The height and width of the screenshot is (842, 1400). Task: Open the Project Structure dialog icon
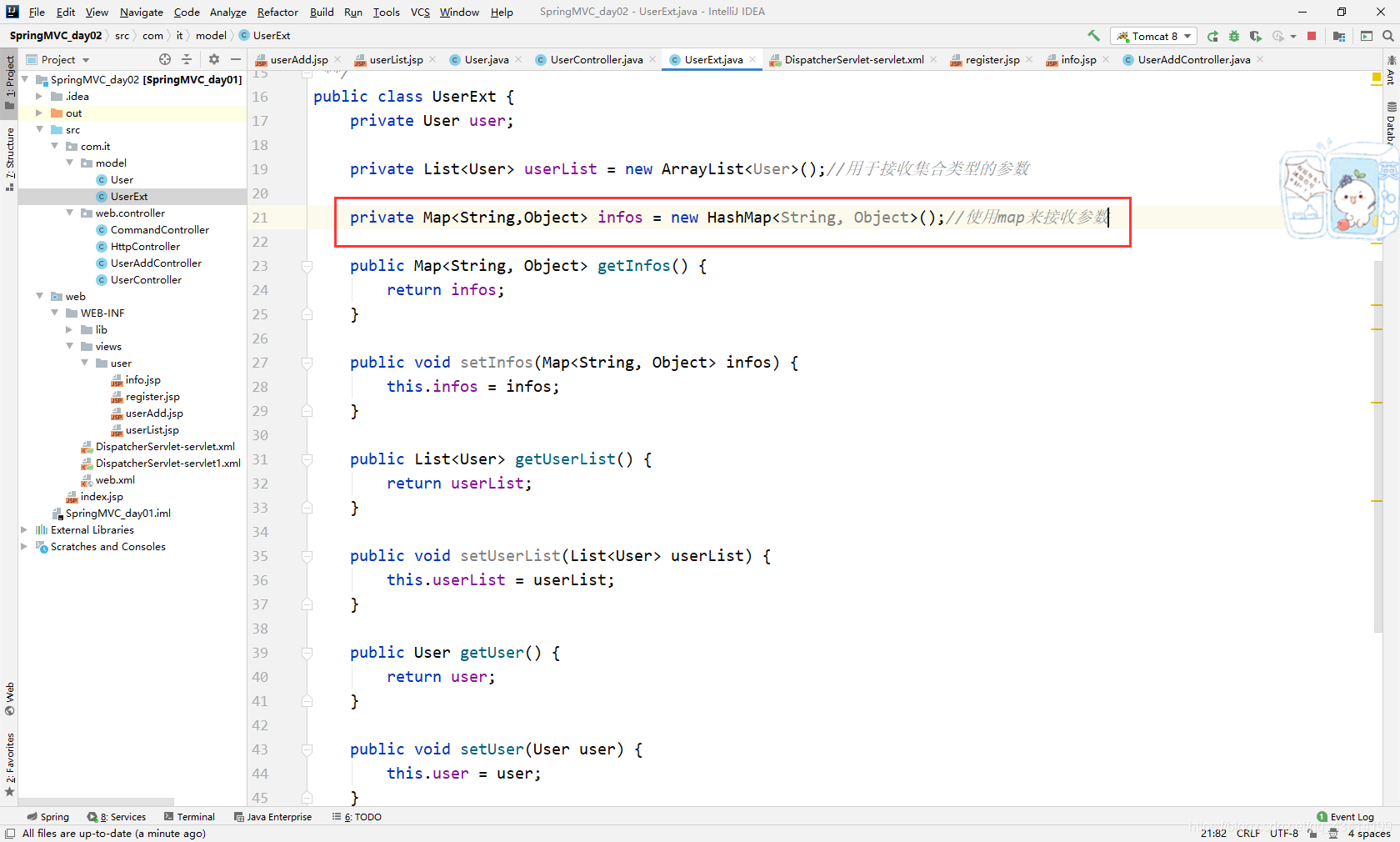(x=1339, y=36)
